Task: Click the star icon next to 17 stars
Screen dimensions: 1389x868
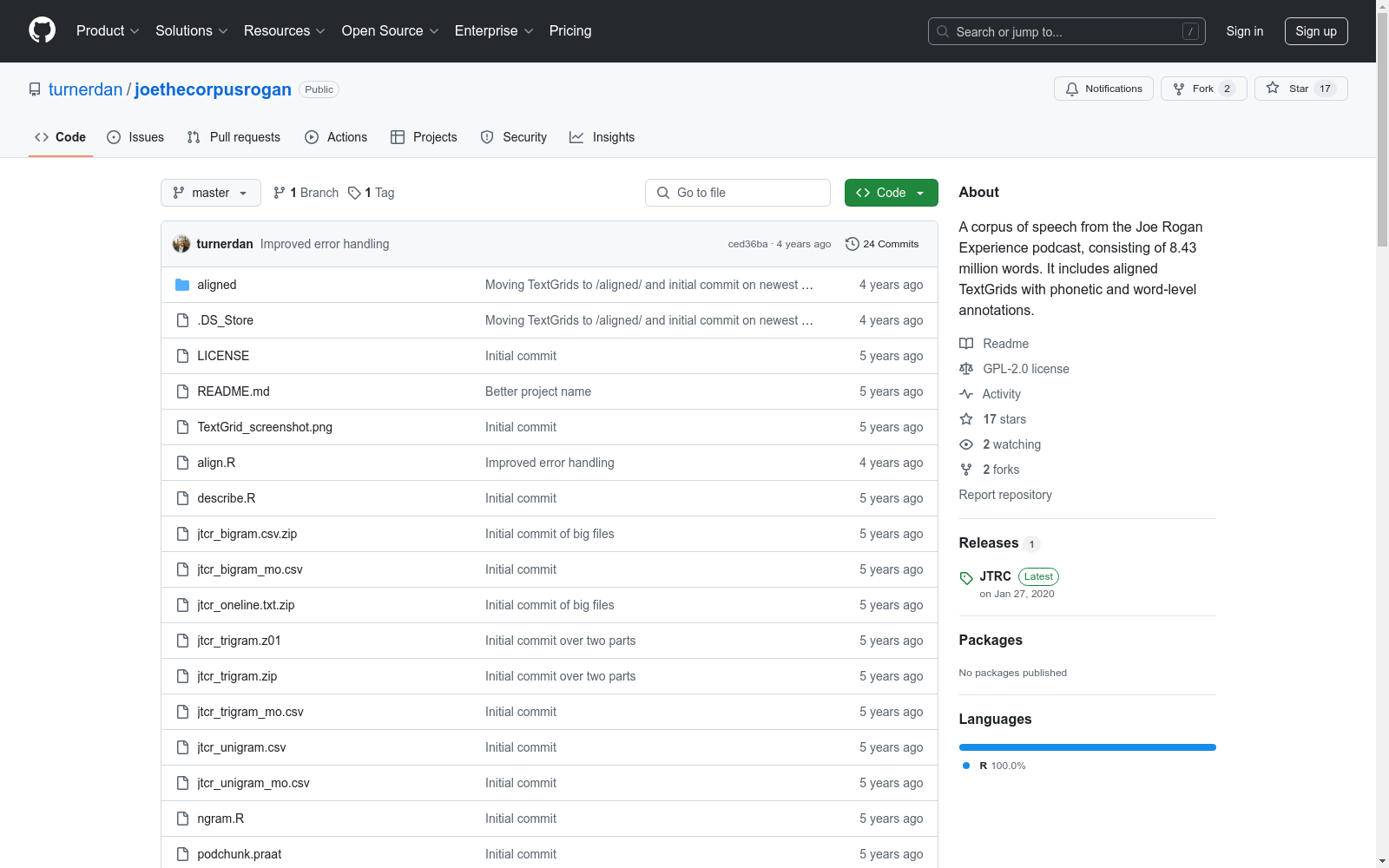Action: [966, 419]
